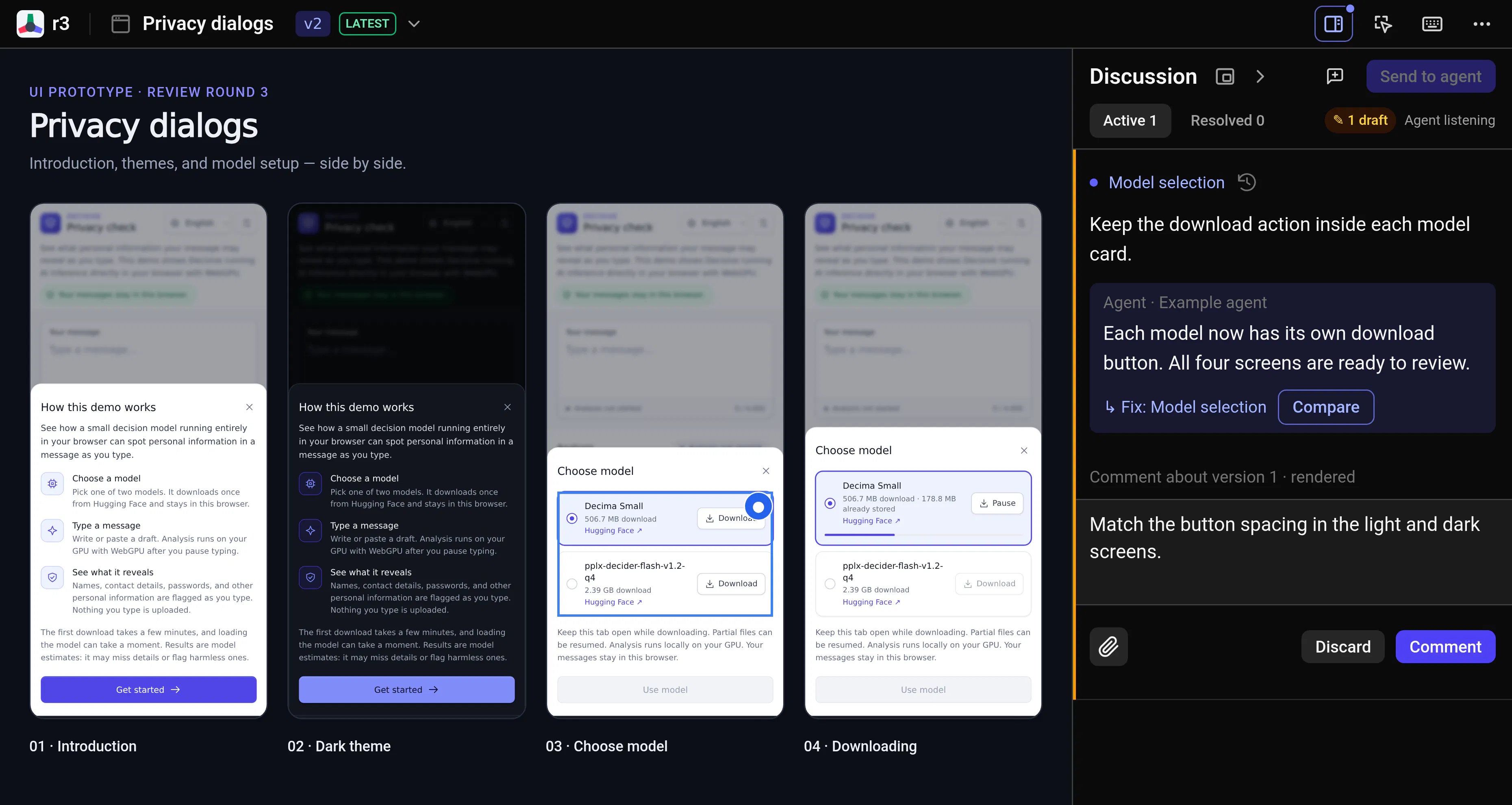Click the Choose a model step icon in Introduction

[52, 484]
